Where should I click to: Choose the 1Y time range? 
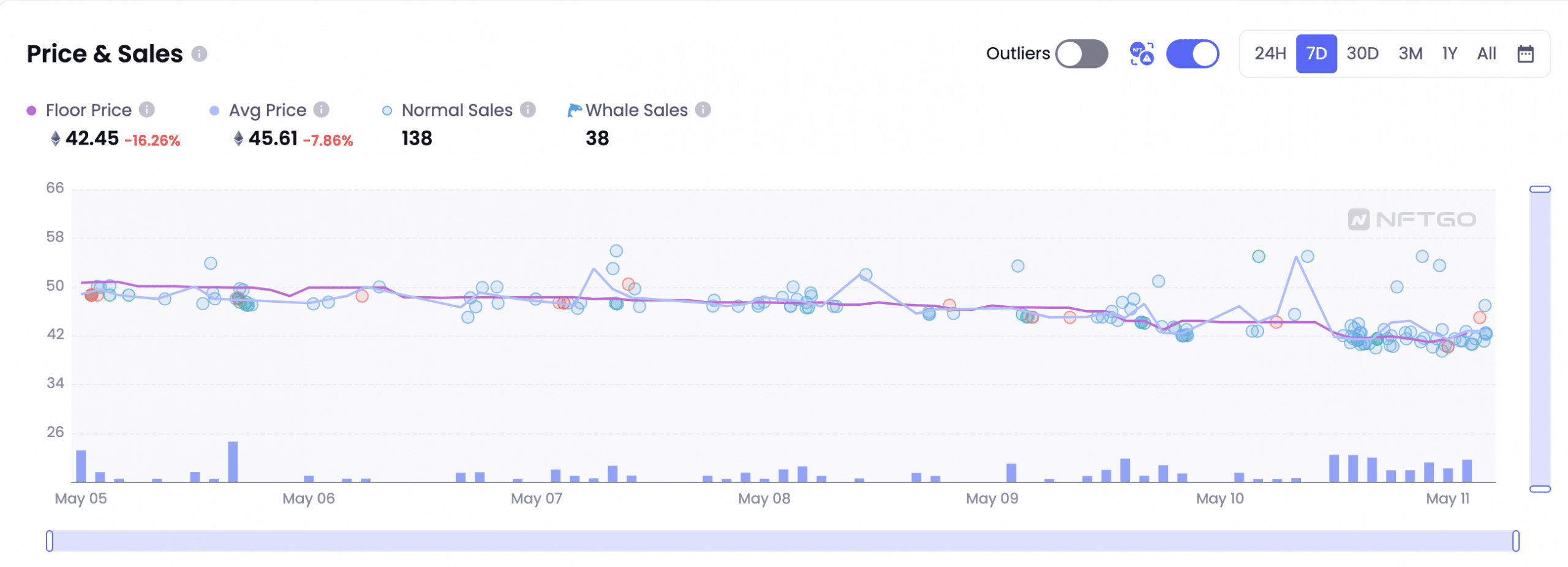pyautogui.click(x=1449, y=54)
